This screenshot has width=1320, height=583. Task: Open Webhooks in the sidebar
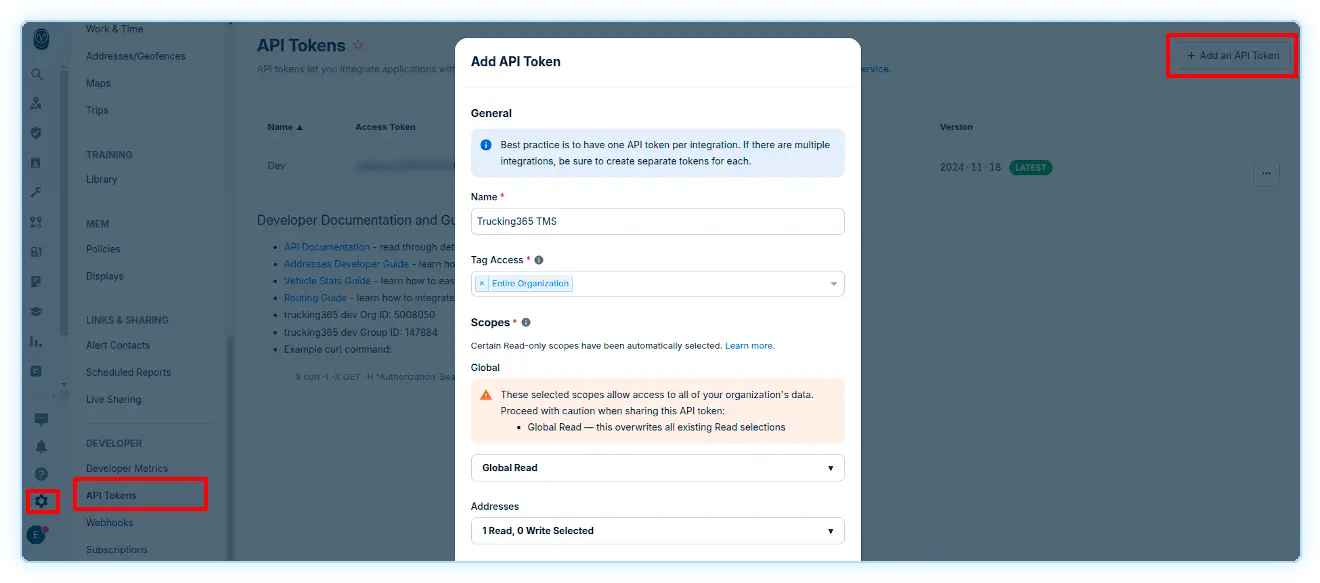point(109,522)
